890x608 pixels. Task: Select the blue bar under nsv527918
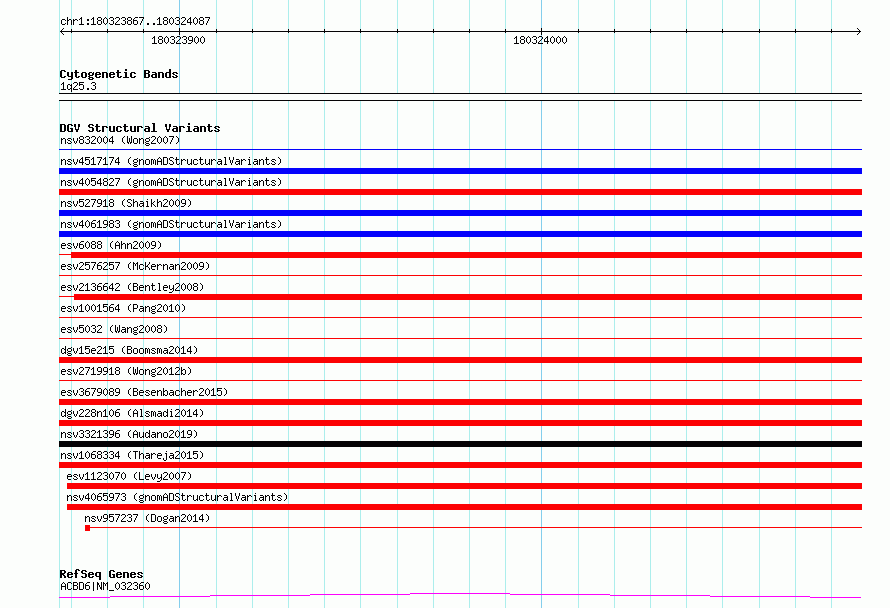click(460, 213)
